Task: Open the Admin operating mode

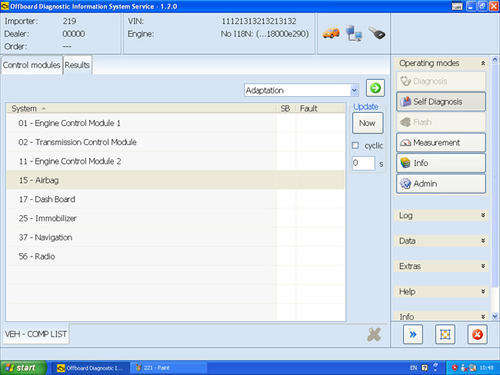Action: (441, 184)
